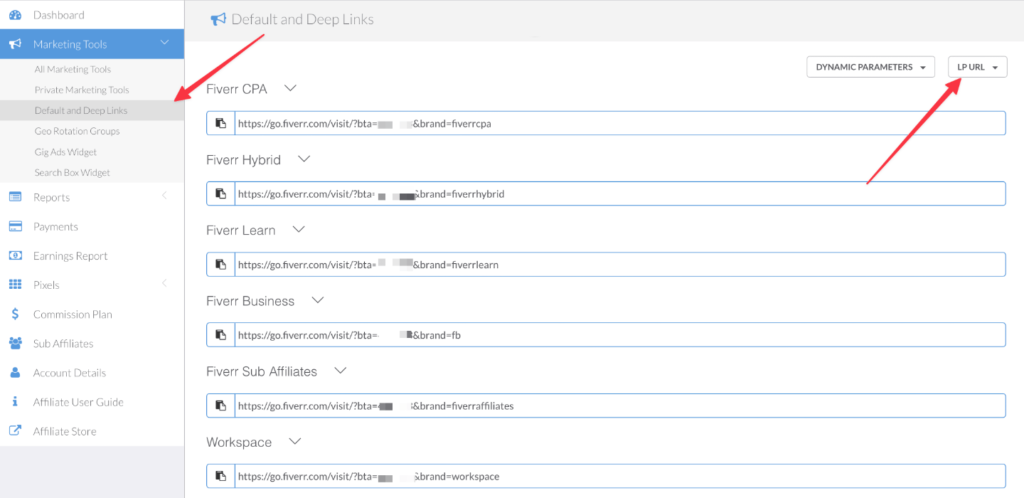1024x498 pixels.
Task: Click copy icon beside Fiverr Learn URL
Action: pyautogui.click(x=220, y=264)
